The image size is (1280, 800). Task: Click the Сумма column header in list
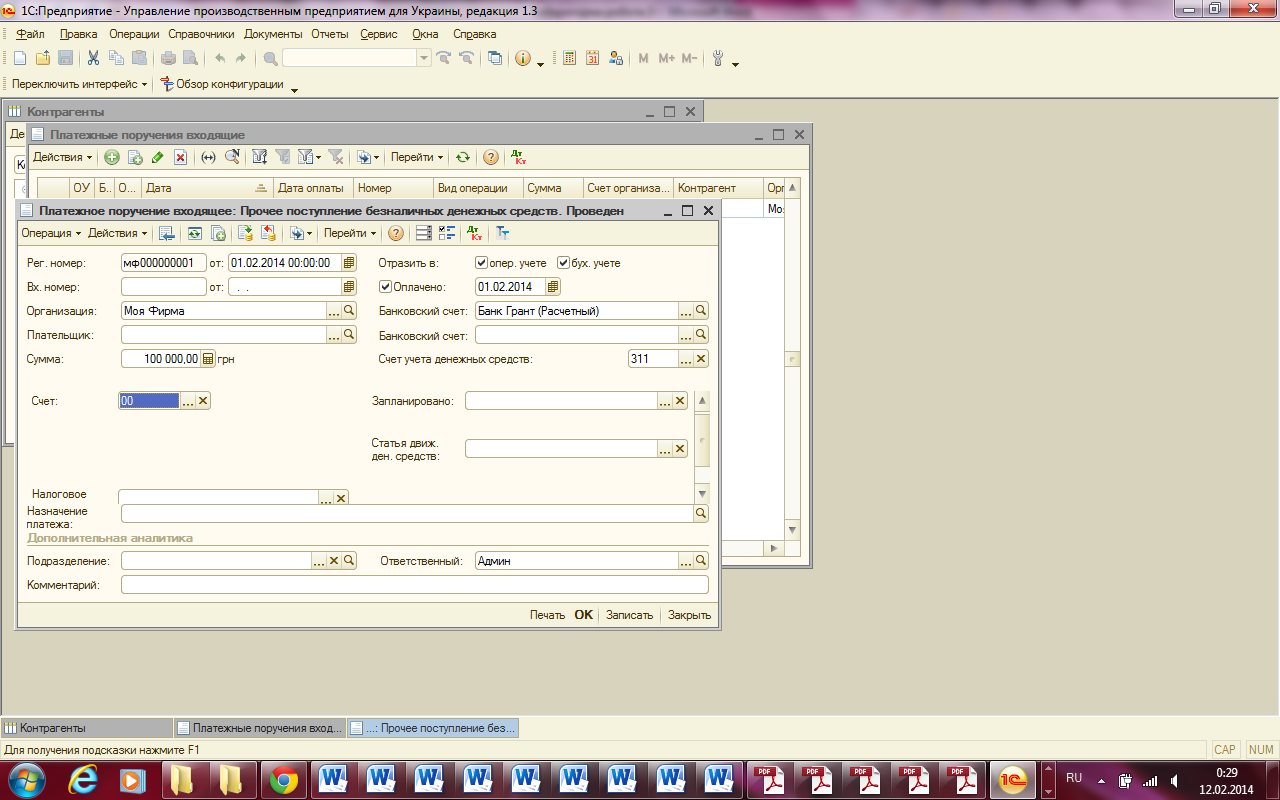click(553, 188)
